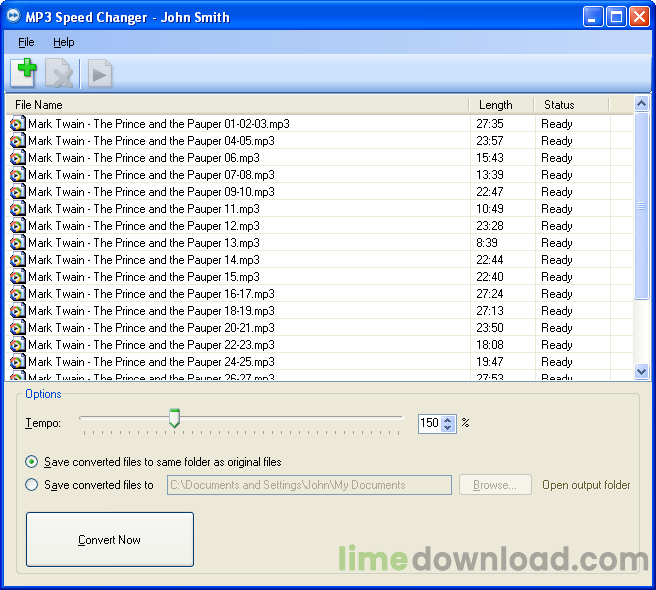Select row 'The Prince and the Pauper 01-02-03.mp3'
This screenshot has height=590, width=656.
point(320,124)
